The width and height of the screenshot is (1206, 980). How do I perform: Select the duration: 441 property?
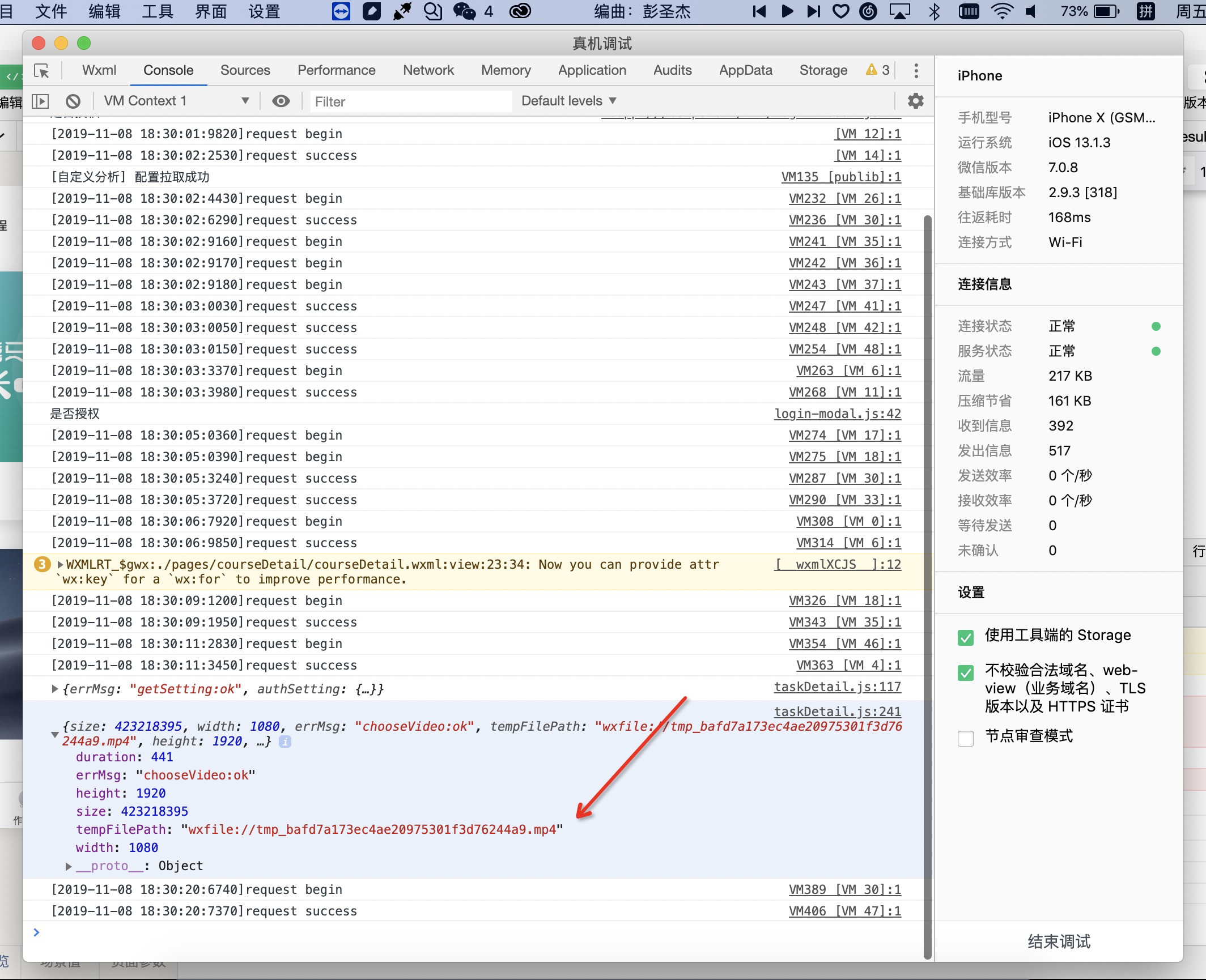pyautogui.click(x=124, y=757)
